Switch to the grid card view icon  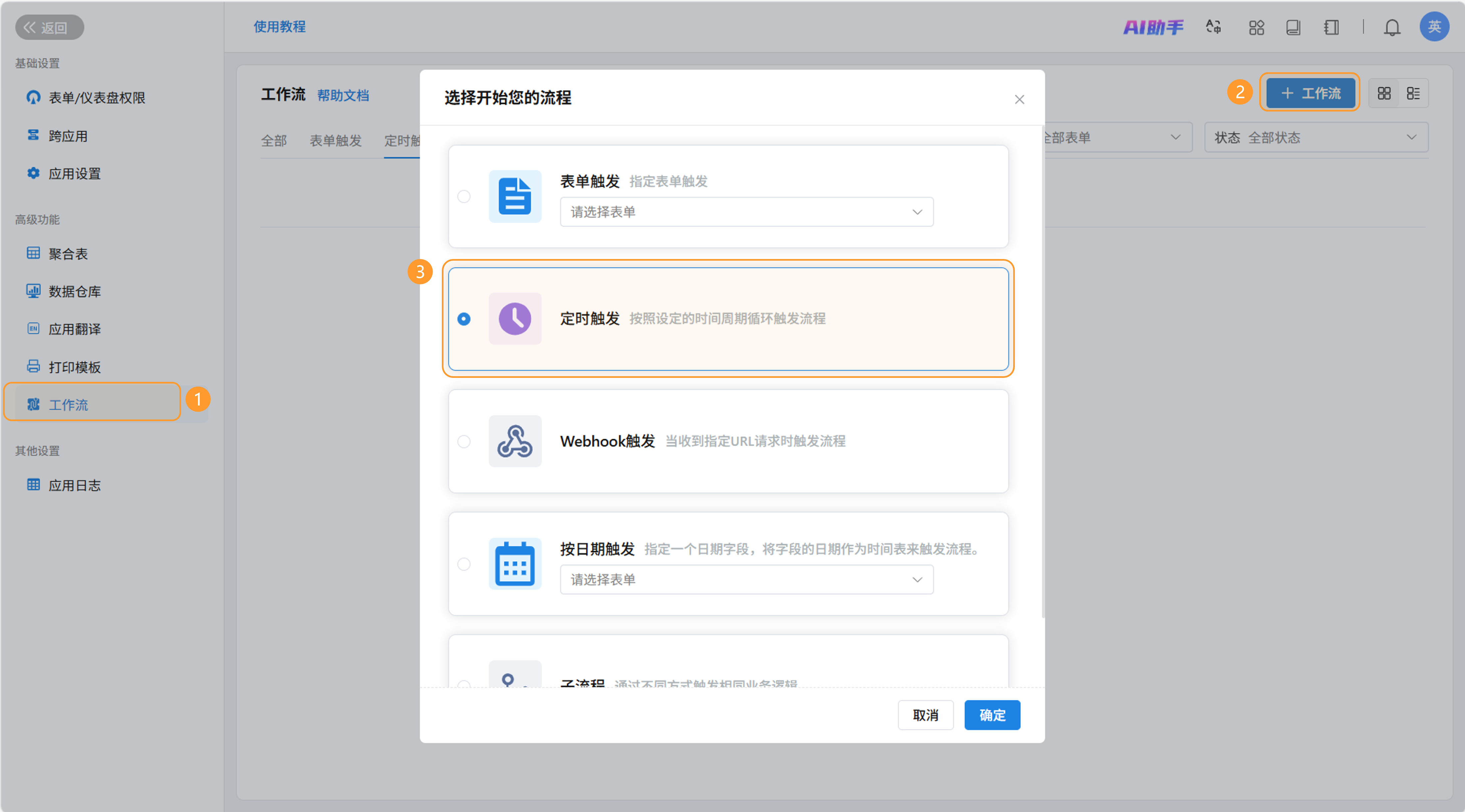(1384, 93)
